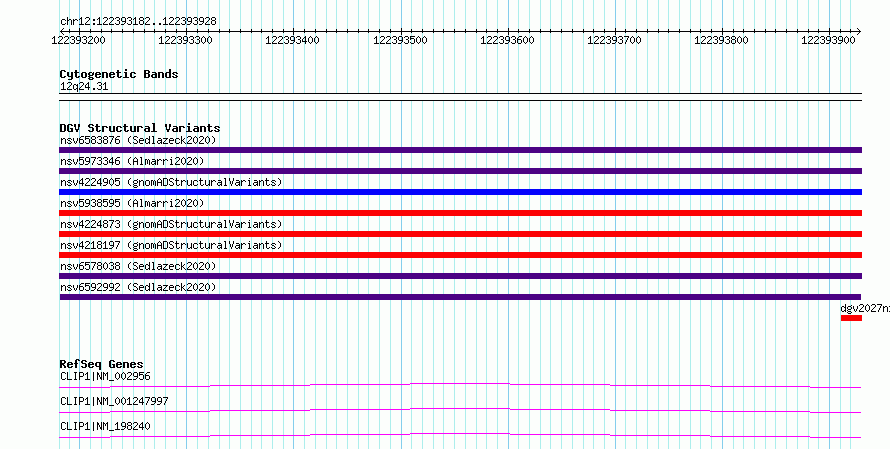The image size is (890, 449).
Task: Click the red bar under nsv5938595
Action: tap(460, 213)
